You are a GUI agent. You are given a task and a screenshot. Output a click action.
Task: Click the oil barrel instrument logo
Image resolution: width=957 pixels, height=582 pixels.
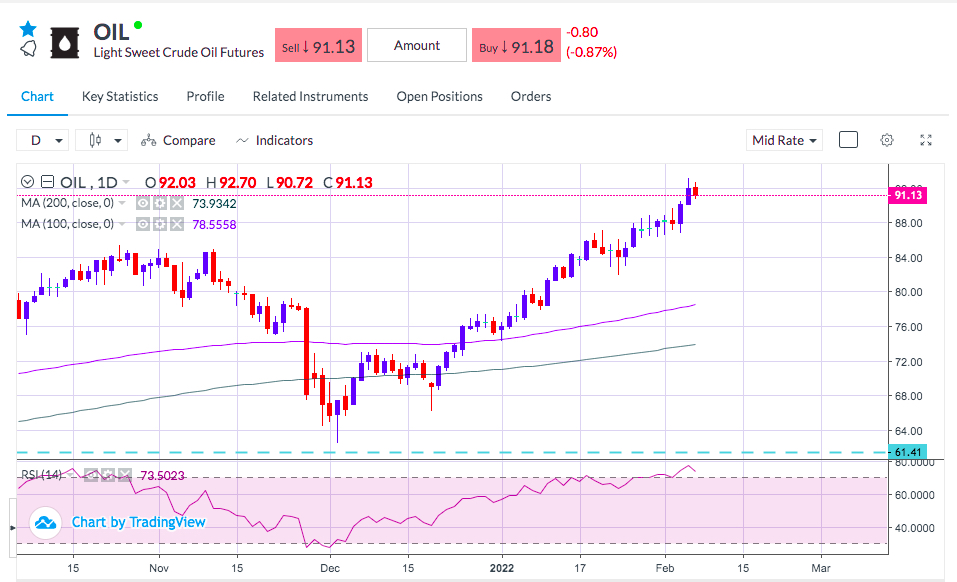tap(65, 43)
